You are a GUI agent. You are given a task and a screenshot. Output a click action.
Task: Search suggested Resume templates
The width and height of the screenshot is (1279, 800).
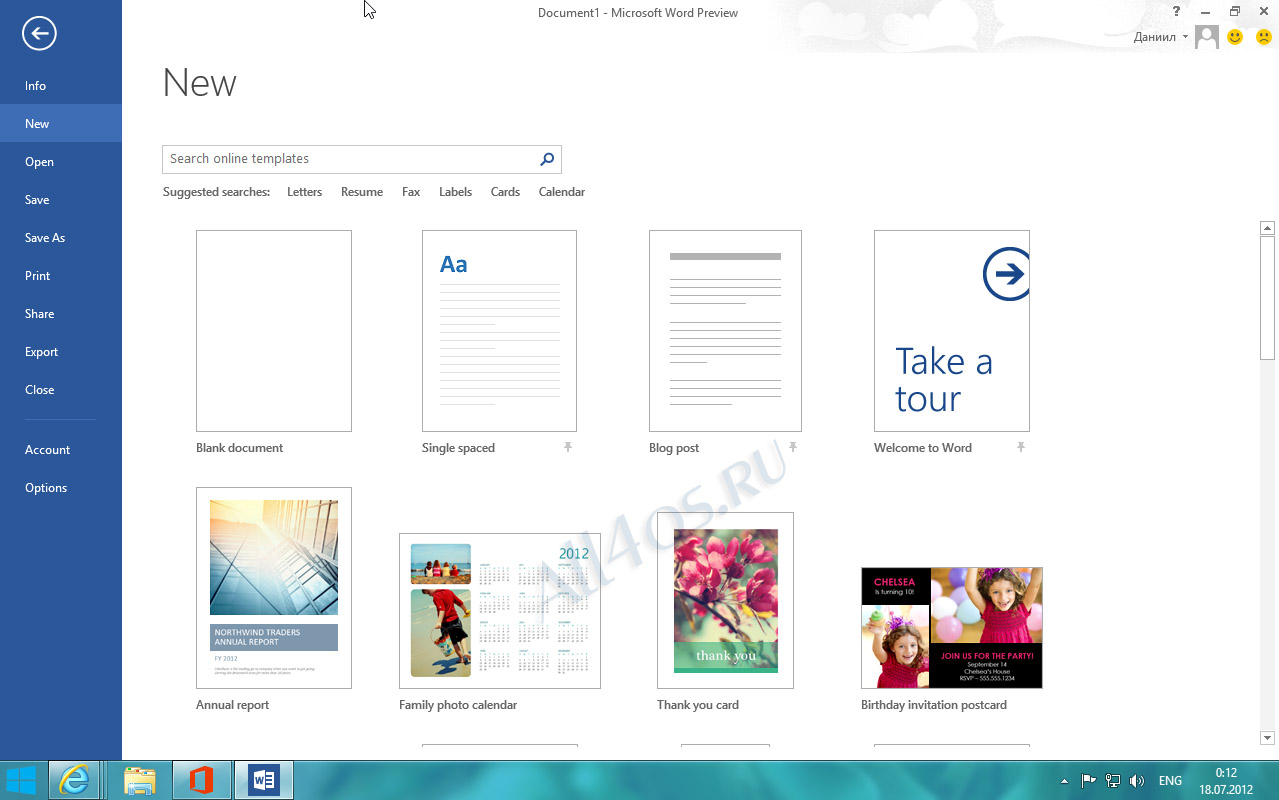[362, 192]
